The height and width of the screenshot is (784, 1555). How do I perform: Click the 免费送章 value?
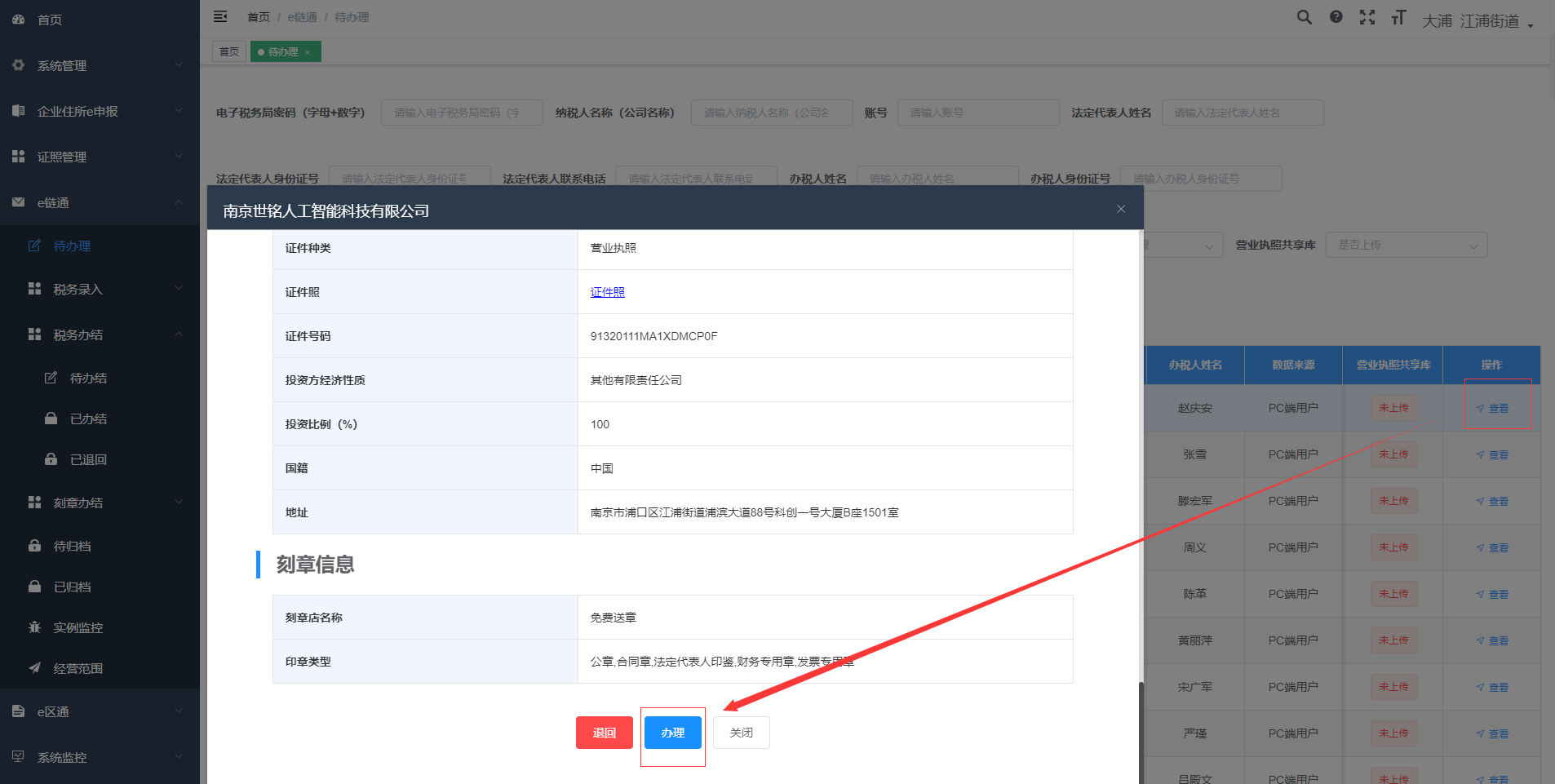[614, 618]
